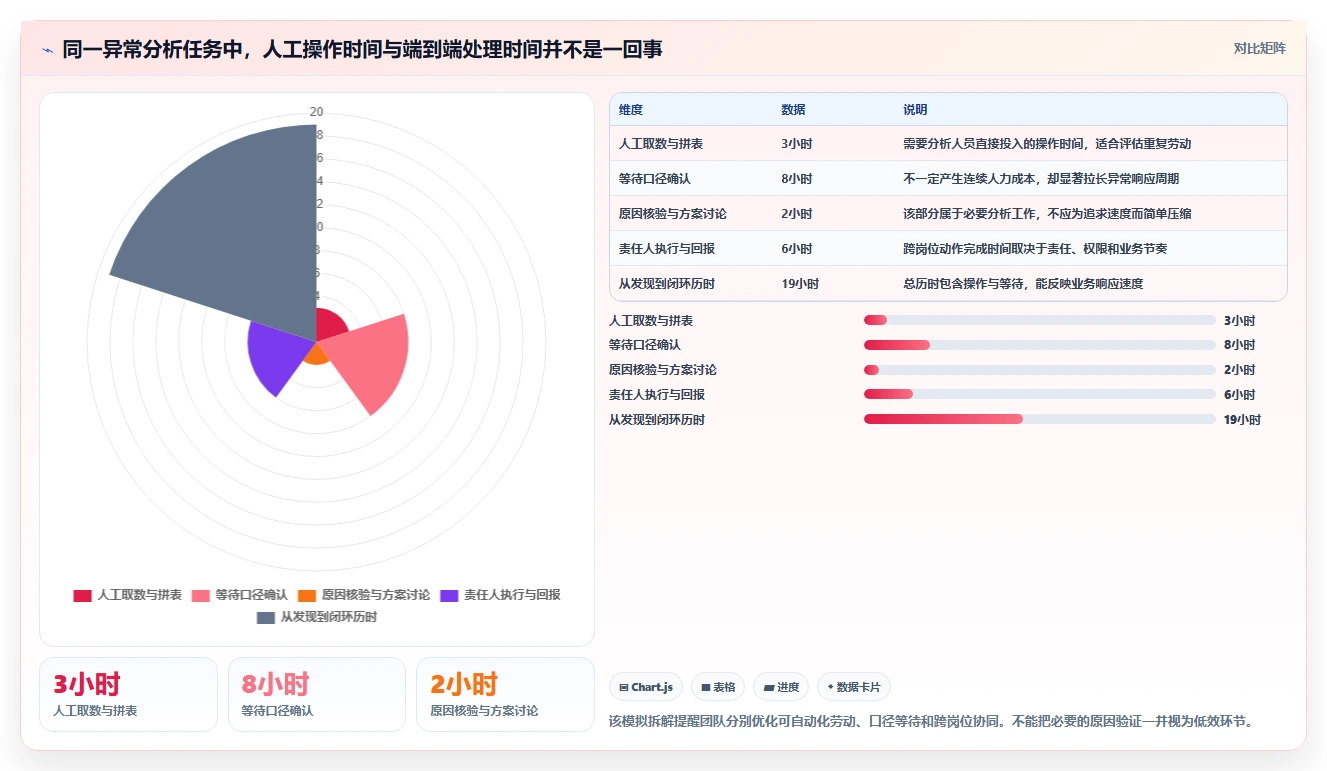Click the 对比矩阵 label at top right
Screen dimensions: 1327x771
pyautogui.click(x=1260, y=48)
